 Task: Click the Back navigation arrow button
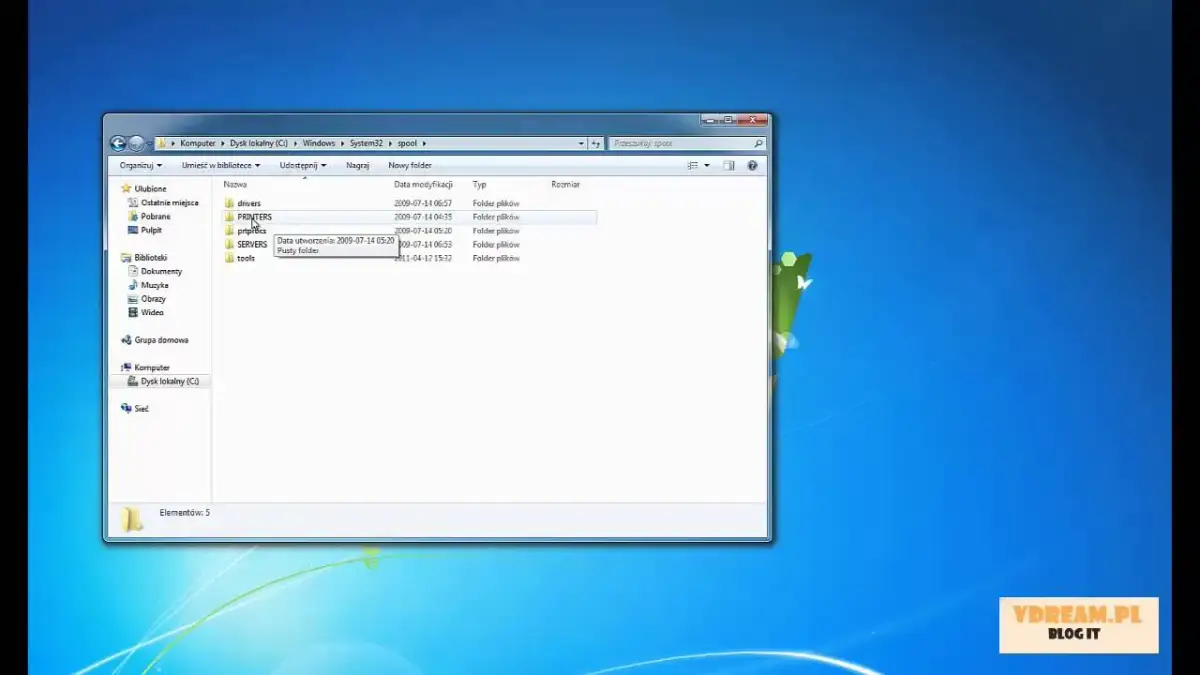coord(118,144)
